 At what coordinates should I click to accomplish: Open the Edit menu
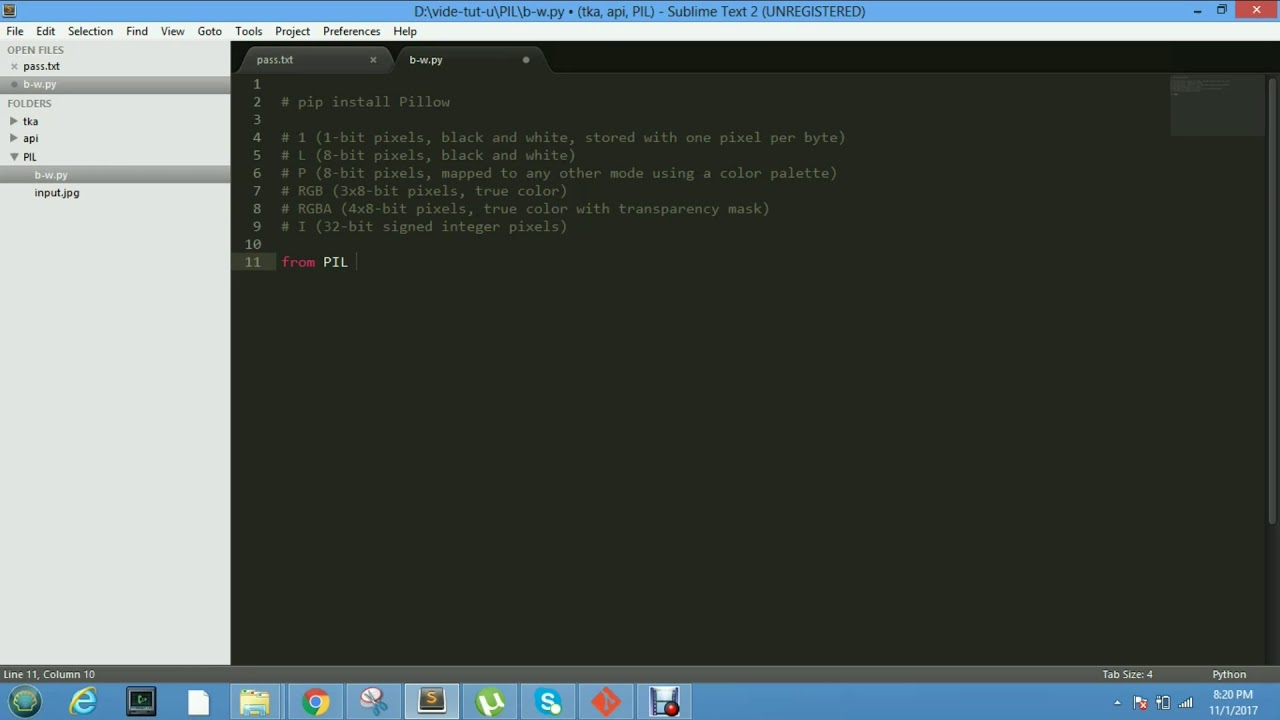point(46,31)
